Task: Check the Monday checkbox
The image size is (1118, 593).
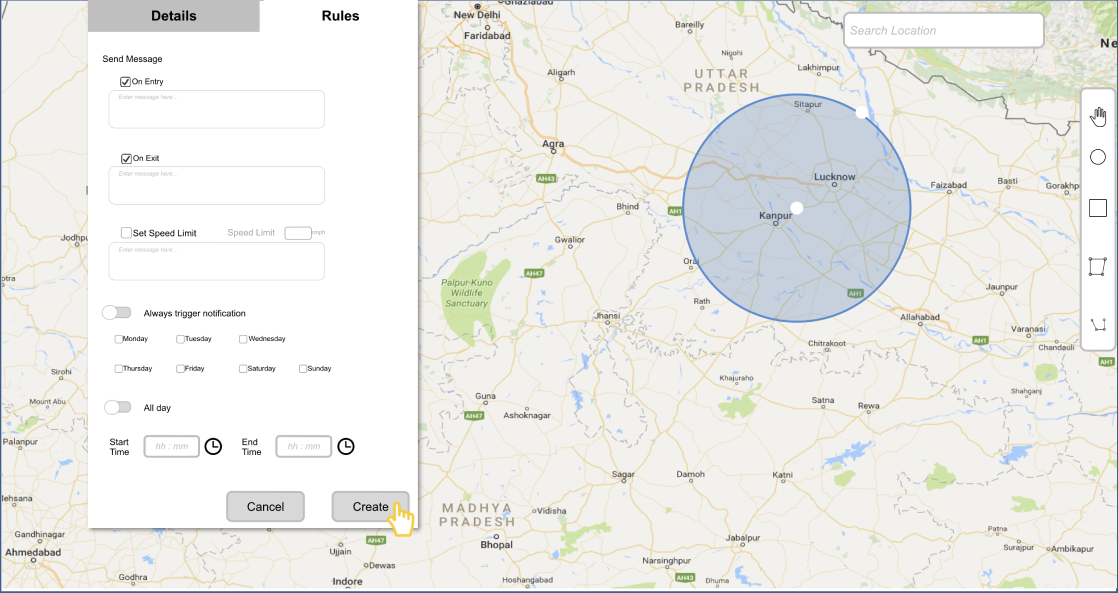Action: [118, 339]
